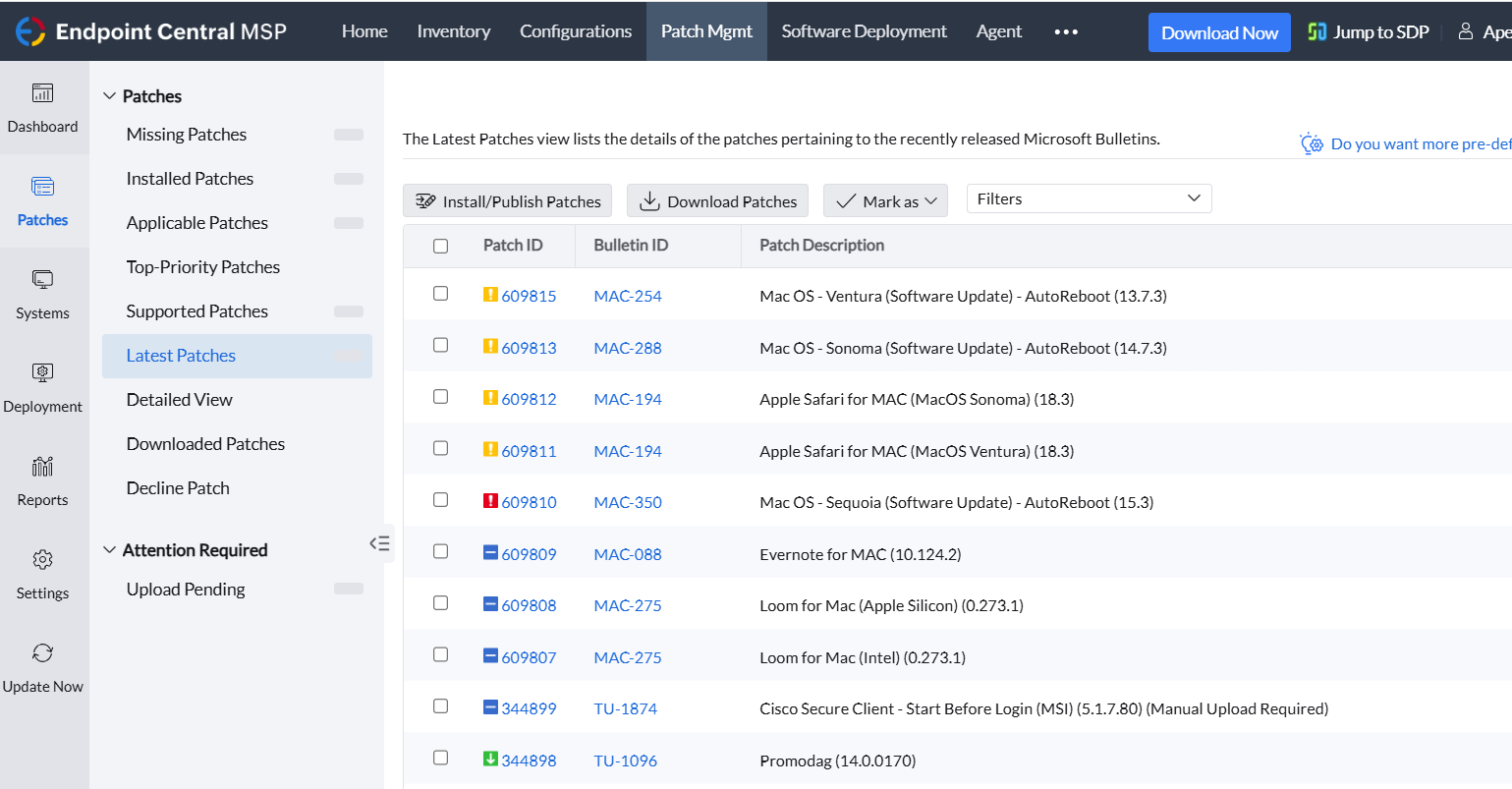The image size is (1512, 789).
Task: Open the Software Deployment tab
Action: [864, 31]
